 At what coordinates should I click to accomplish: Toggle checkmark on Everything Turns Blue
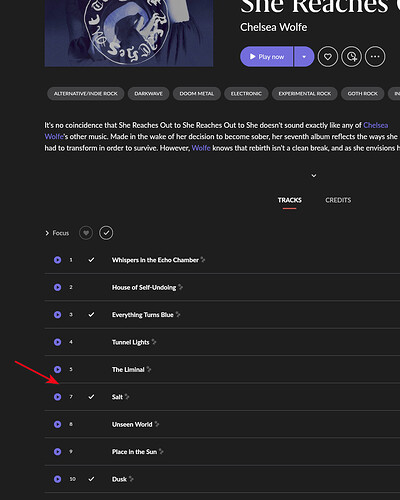[91, 314]
